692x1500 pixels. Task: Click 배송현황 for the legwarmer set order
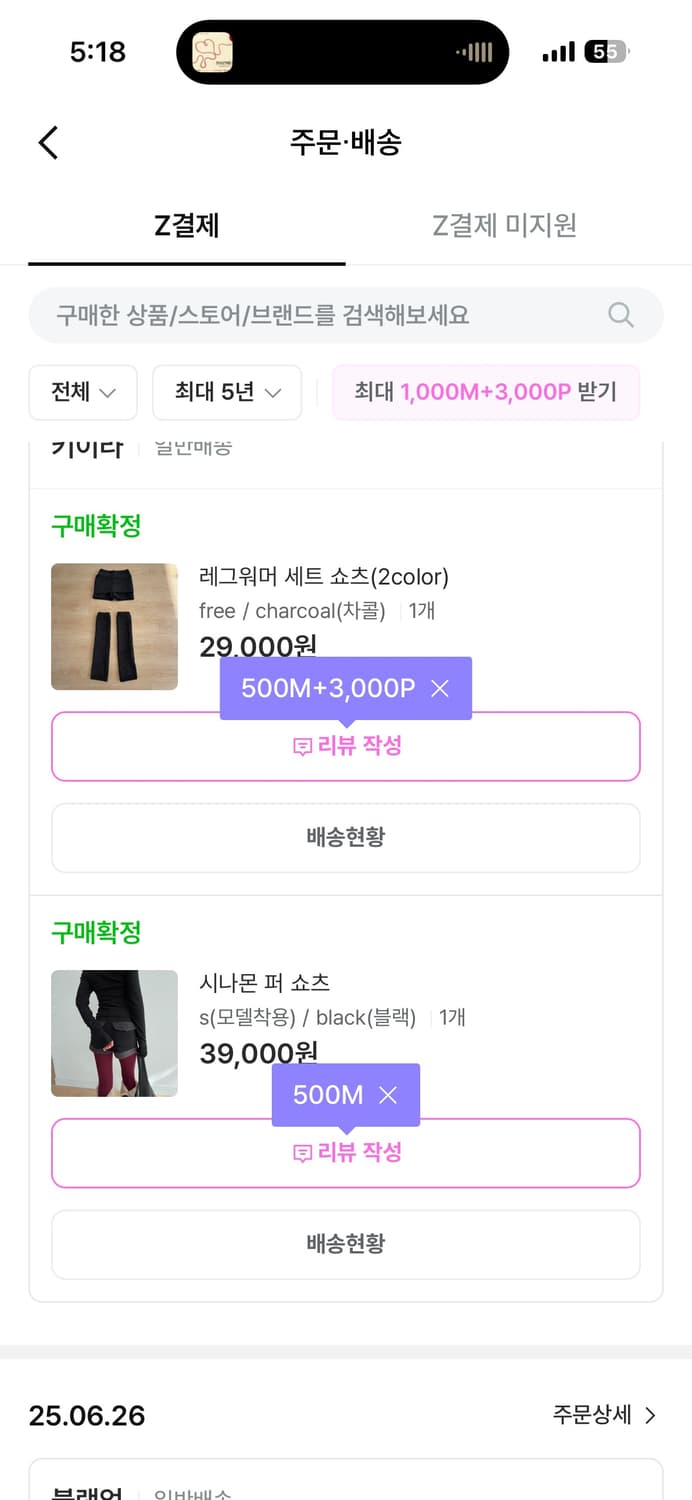click(346, 837)
